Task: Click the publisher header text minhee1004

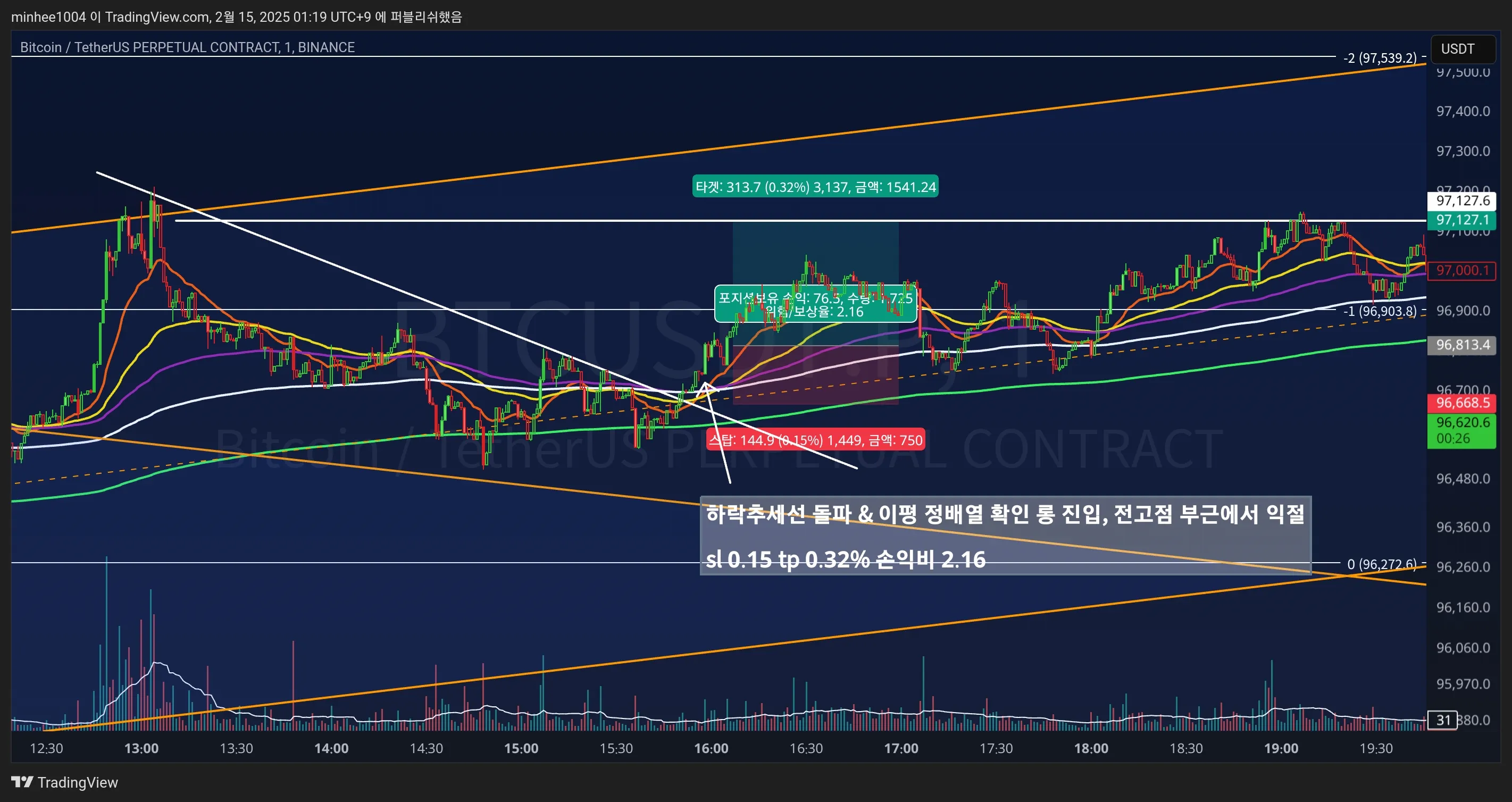Action: 49,17
